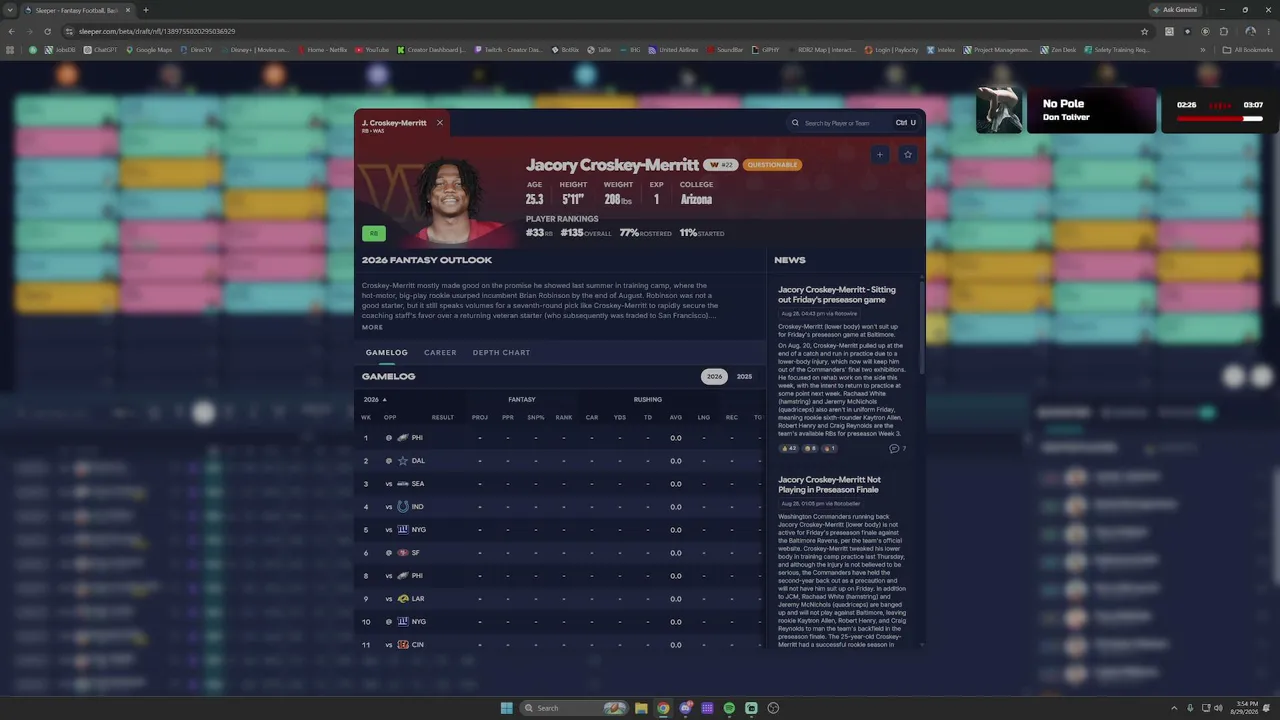Switch to the CAREER tab
Screen dimensions: 1280x720
tap(440, 353)
